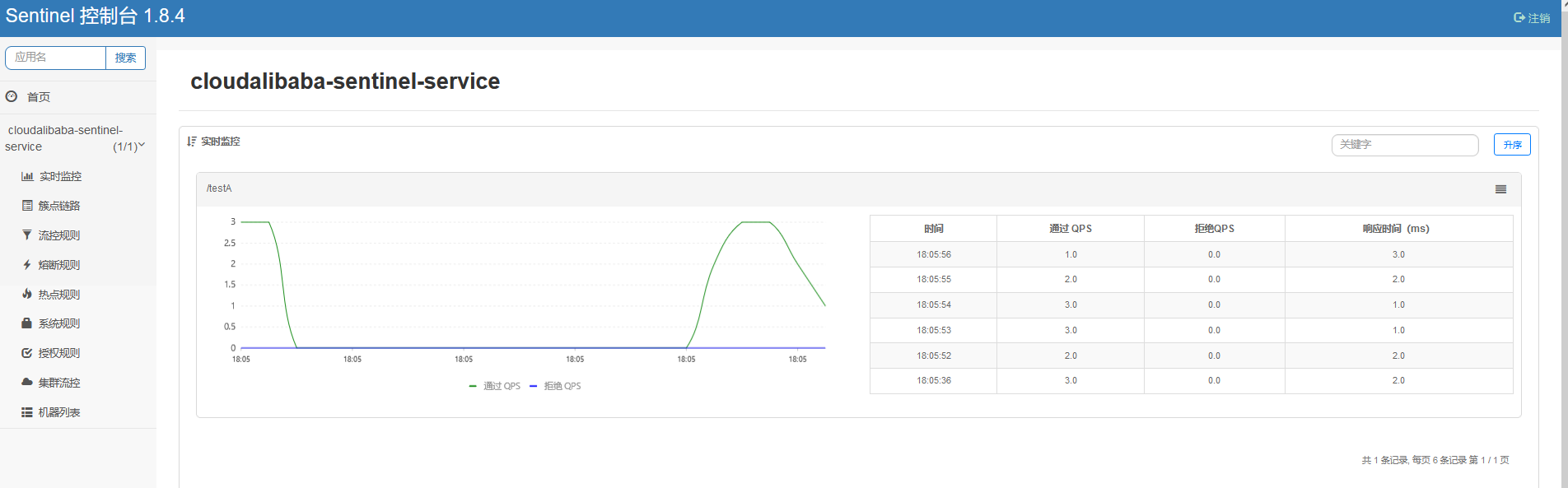The height and width of the screenshot is (488, 1568).
Task: Collapse the cloudalibaba-sentinel-service app chevron
Action: click(x=142, y=146)
